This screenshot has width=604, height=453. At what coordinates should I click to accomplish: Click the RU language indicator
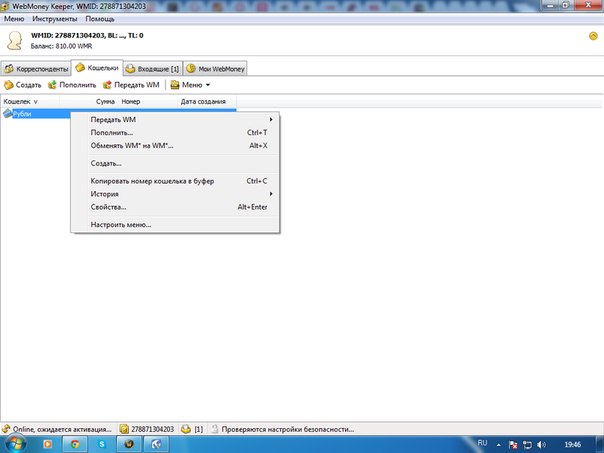(482, 443)
